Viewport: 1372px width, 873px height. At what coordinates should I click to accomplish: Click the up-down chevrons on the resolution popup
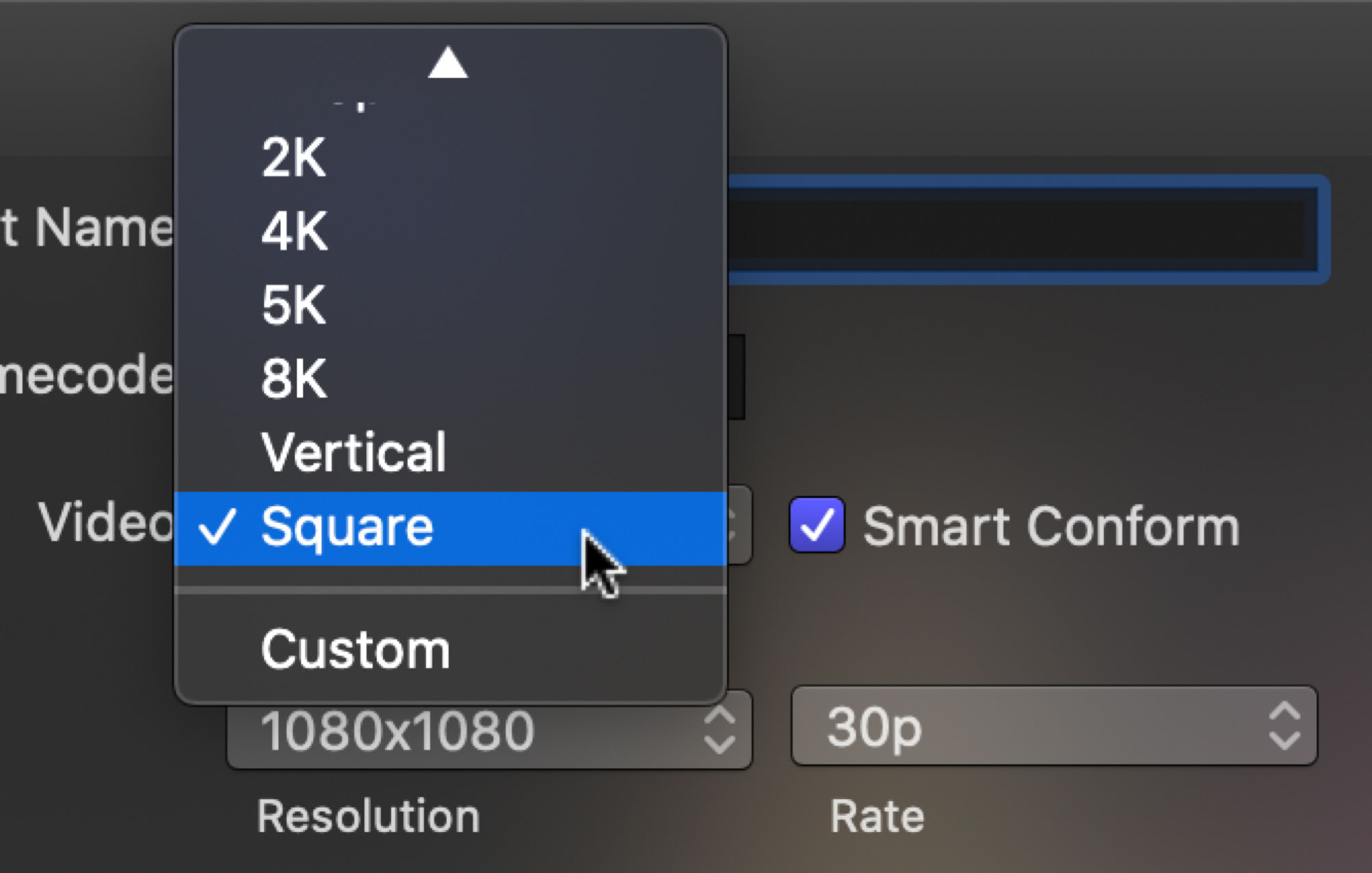tap(720, 731)
